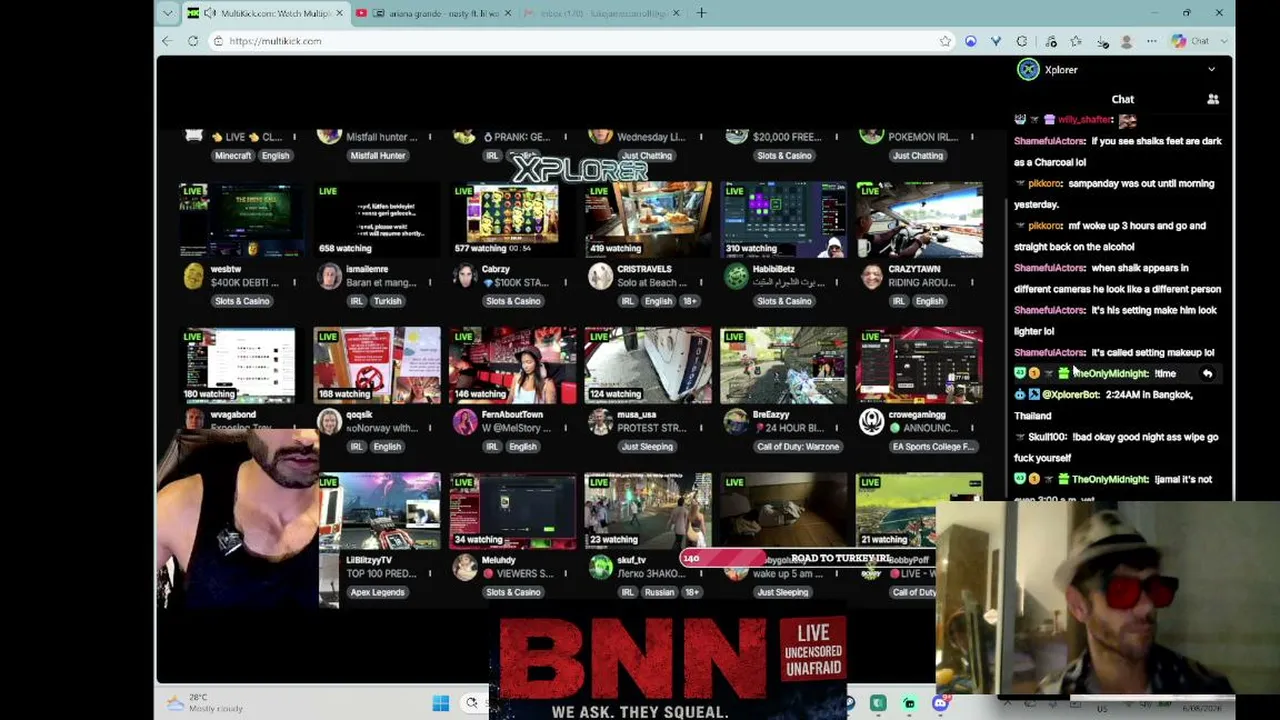The width and height of the screenshot is (1280, 720).
Task: Open FernAboutTown stream thumbnail
Action: 513,365
